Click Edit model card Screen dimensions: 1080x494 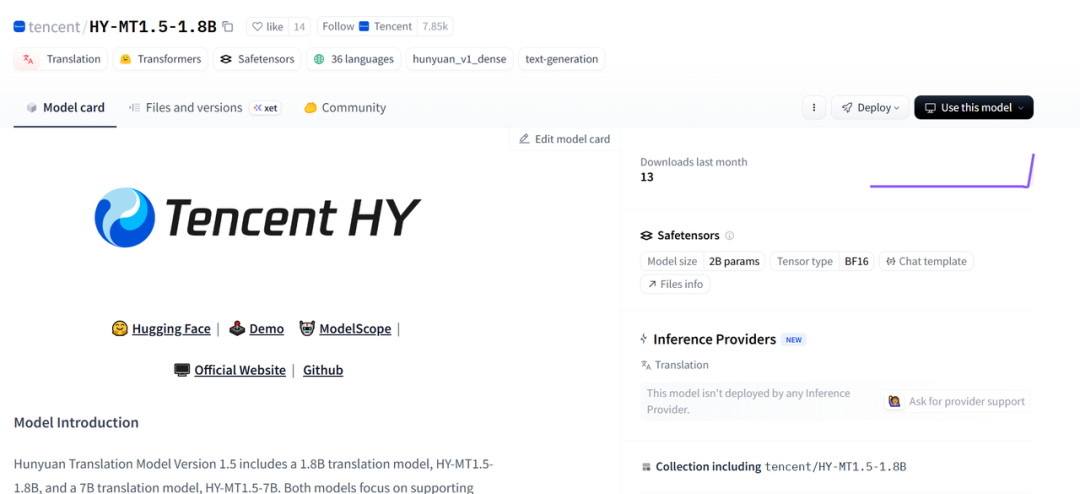pyautogui.click(x=564, y=139)
